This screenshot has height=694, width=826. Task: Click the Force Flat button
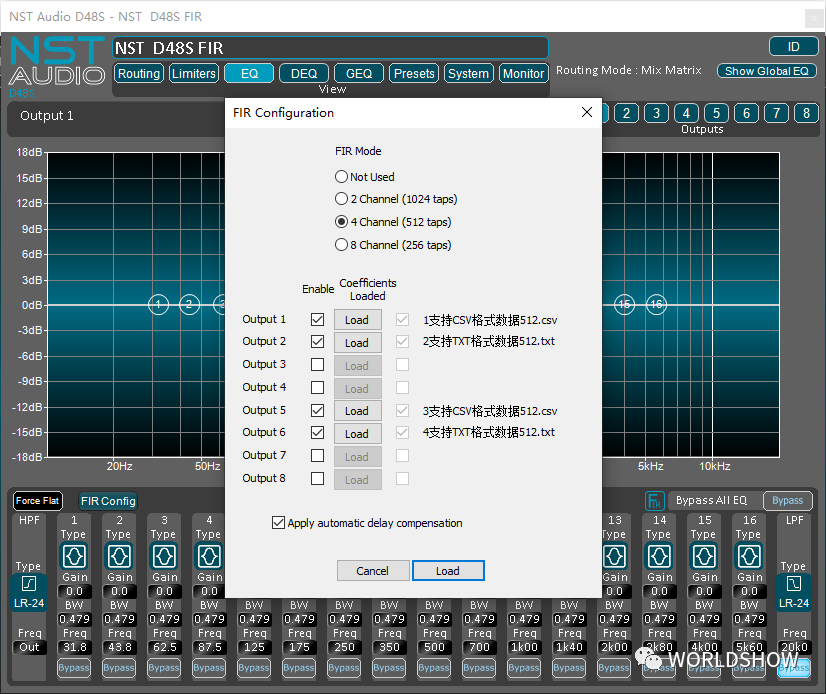tap(37, 501)
